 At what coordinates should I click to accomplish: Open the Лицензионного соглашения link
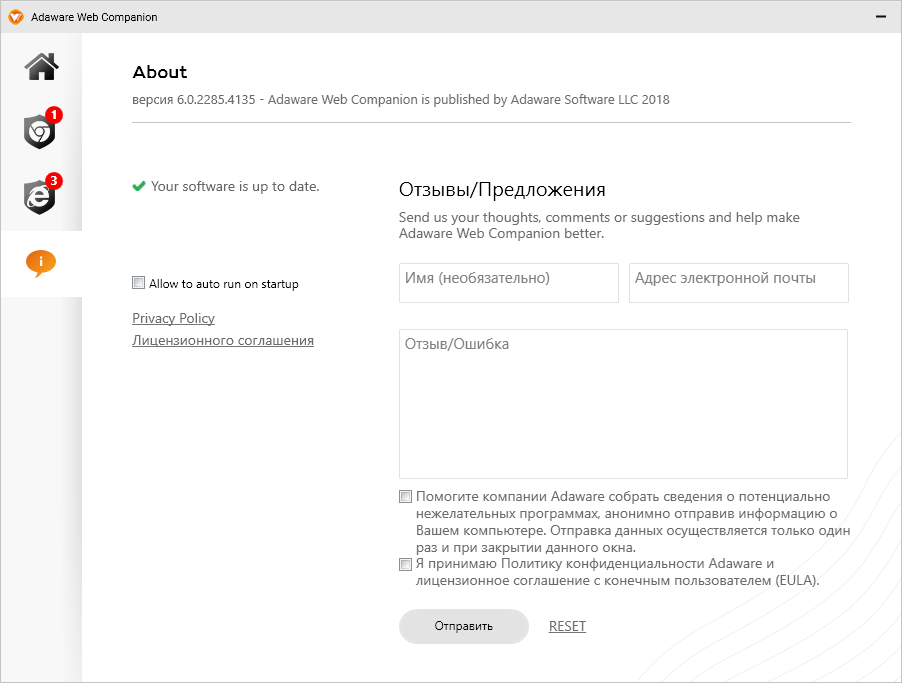[x=223, y=340]
